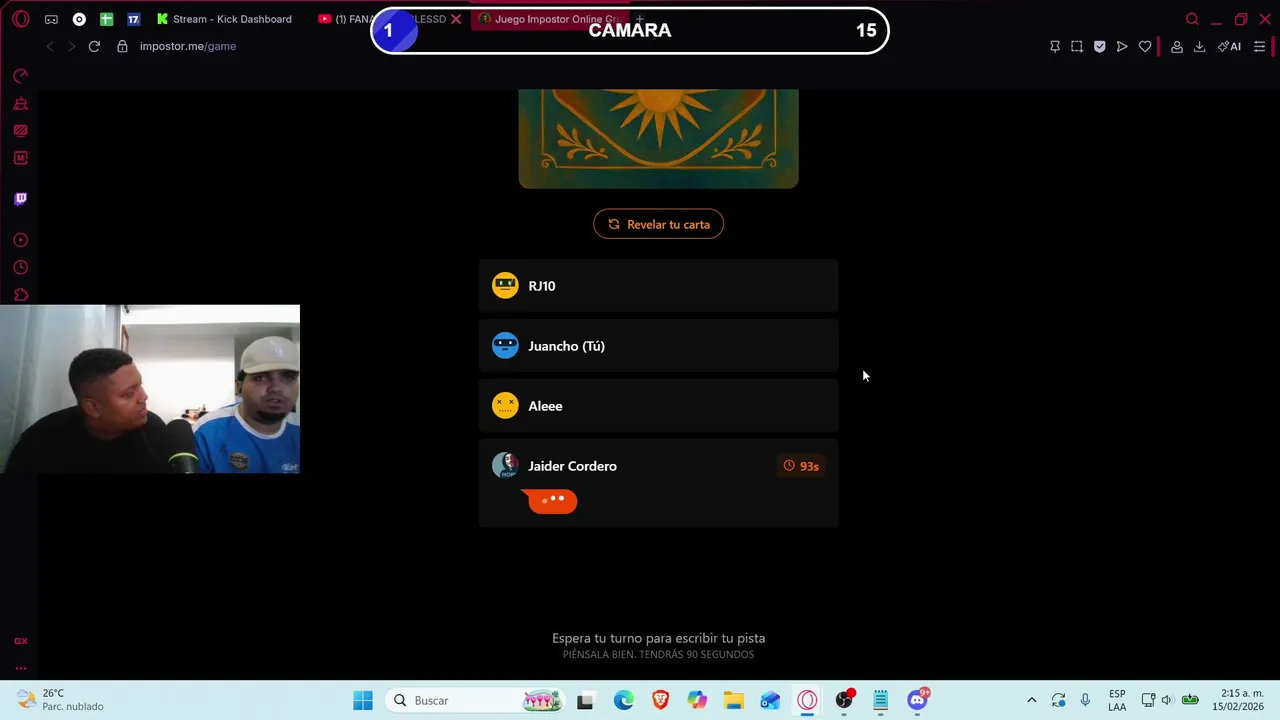Click the pinboard pin icon
1280x720 pixels.
(x=1054, y=46)
